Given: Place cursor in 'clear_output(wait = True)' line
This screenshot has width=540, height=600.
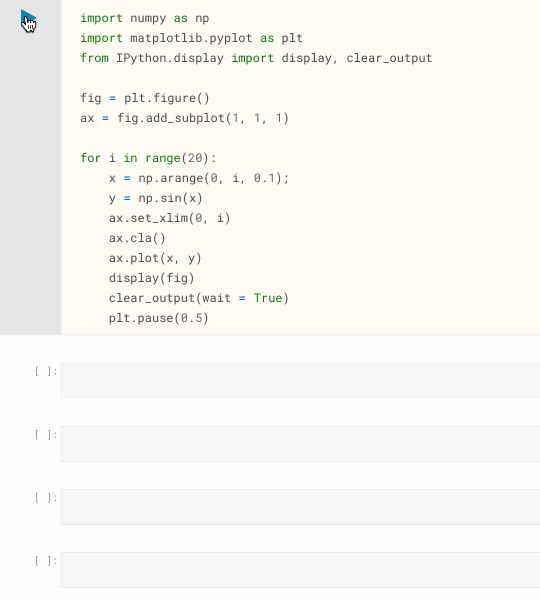Looking at the screenshot, I should (199, 298).
